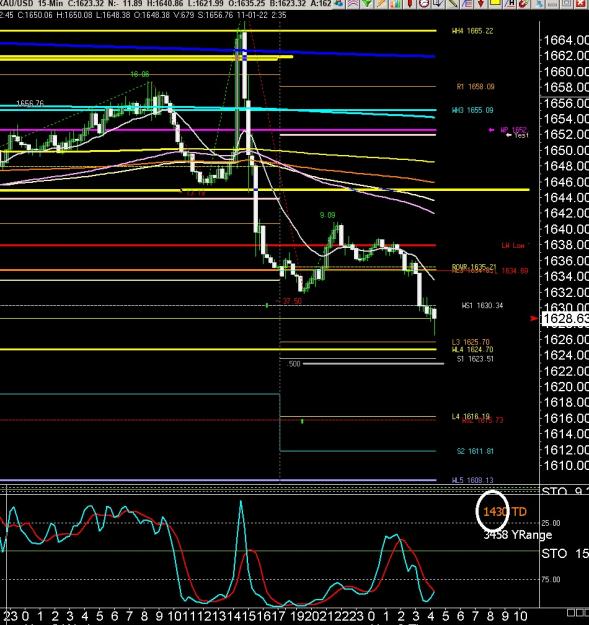
Task: Click the current price 1628.63 marker
Action: click(565, 319)
